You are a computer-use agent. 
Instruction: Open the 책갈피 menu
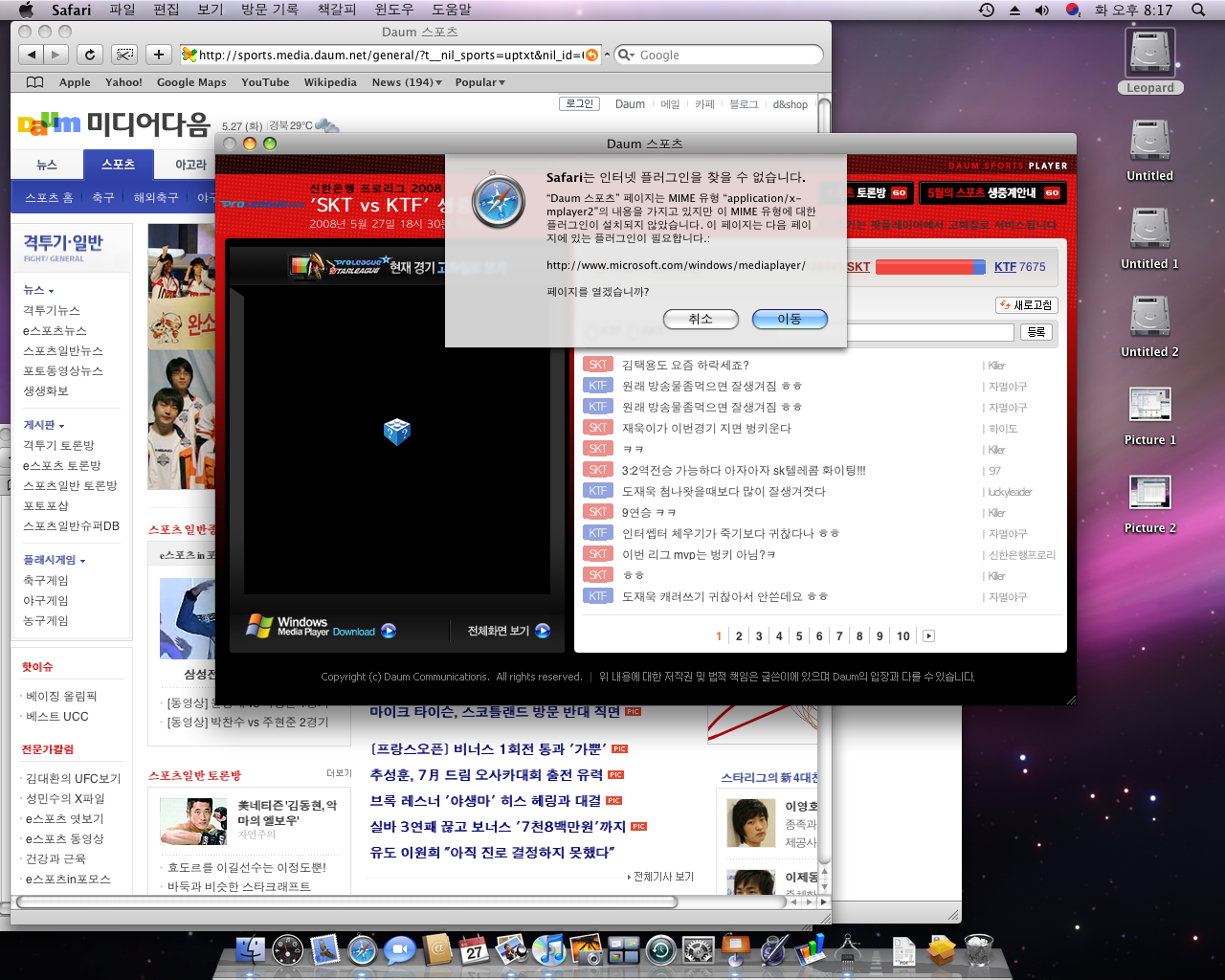(x=337, y=10)
